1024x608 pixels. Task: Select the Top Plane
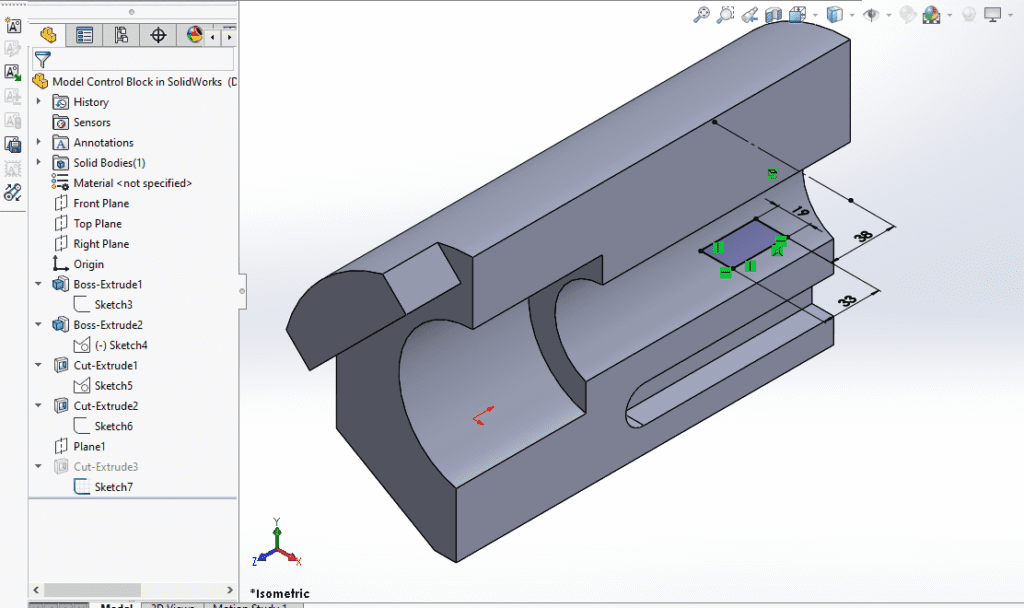97,223
